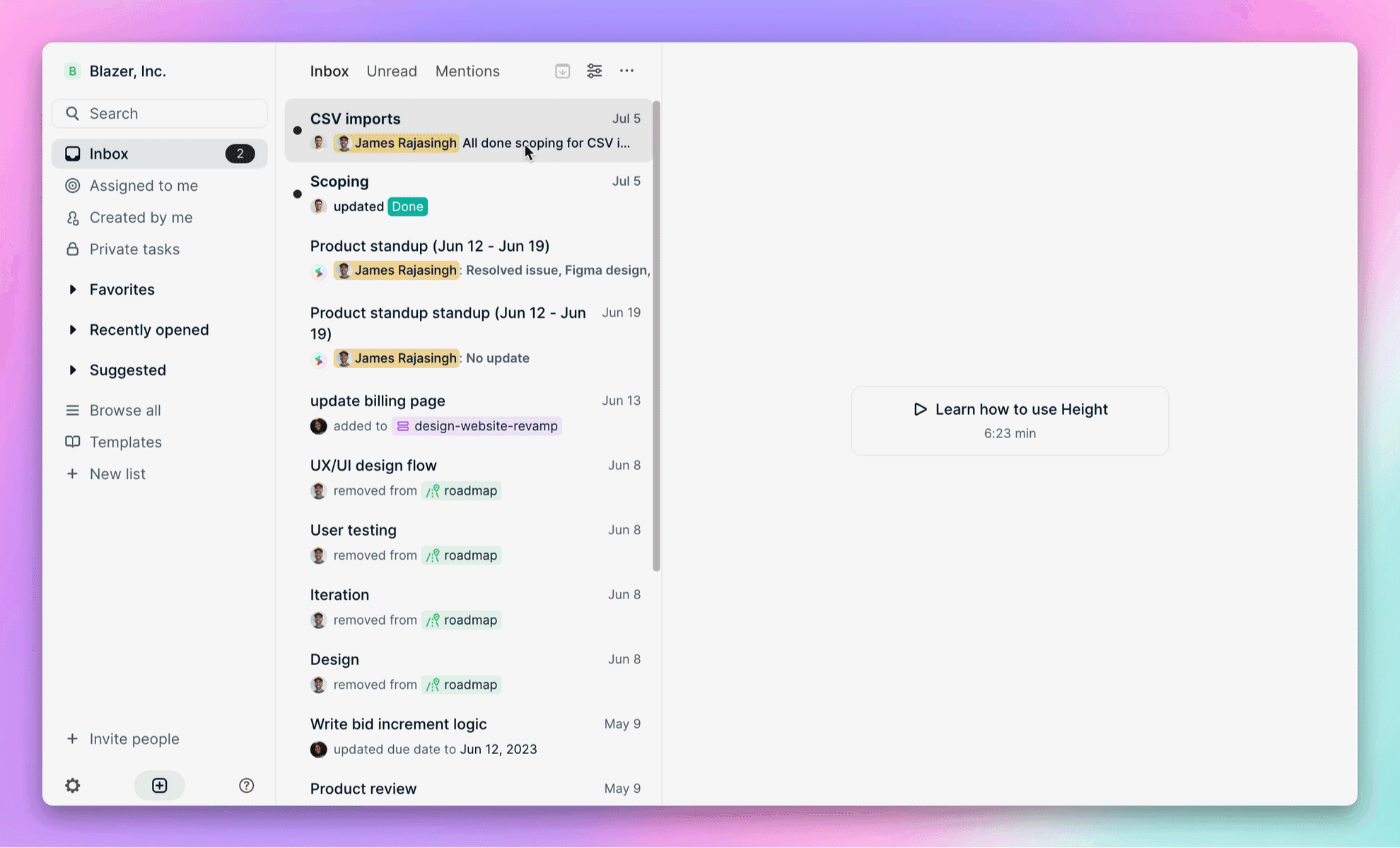
Task: Open Browse all lists
Action: pos(160,410)
